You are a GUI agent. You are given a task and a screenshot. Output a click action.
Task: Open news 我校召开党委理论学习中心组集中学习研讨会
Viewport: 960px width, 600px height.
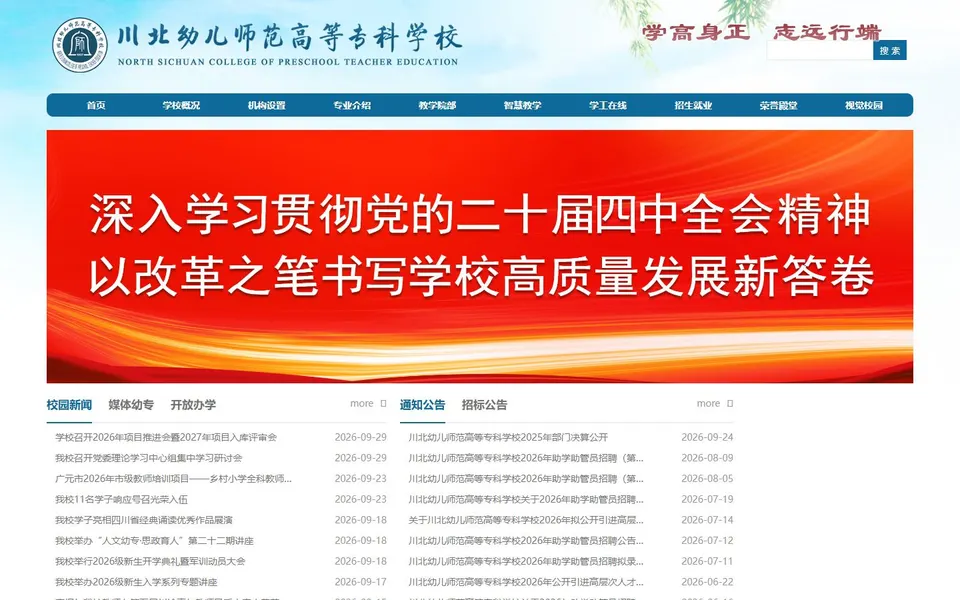click(149, 458)
